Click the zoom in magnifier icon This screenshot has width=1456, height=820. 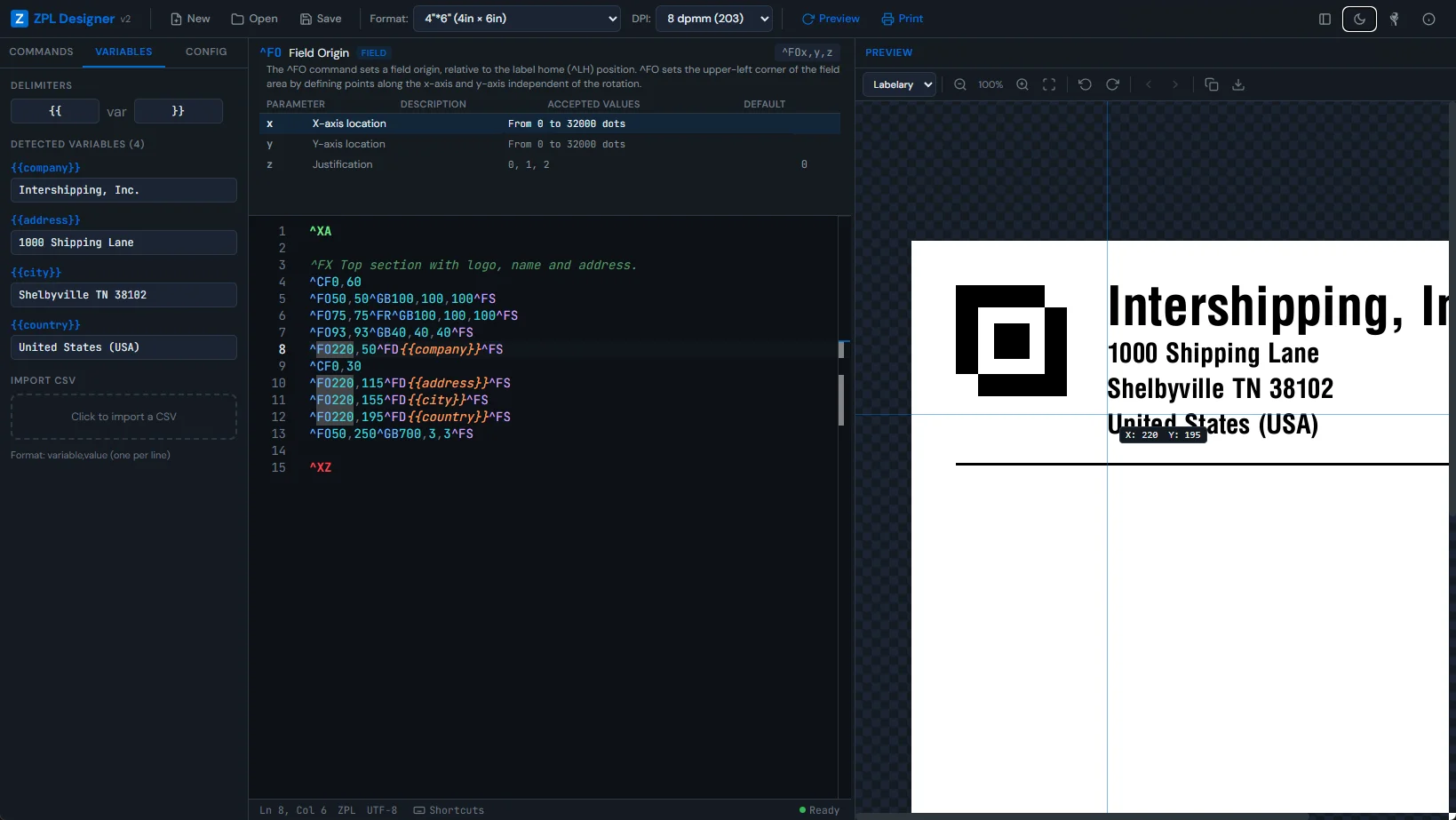pyautogui.click(x=1022, y=84)
